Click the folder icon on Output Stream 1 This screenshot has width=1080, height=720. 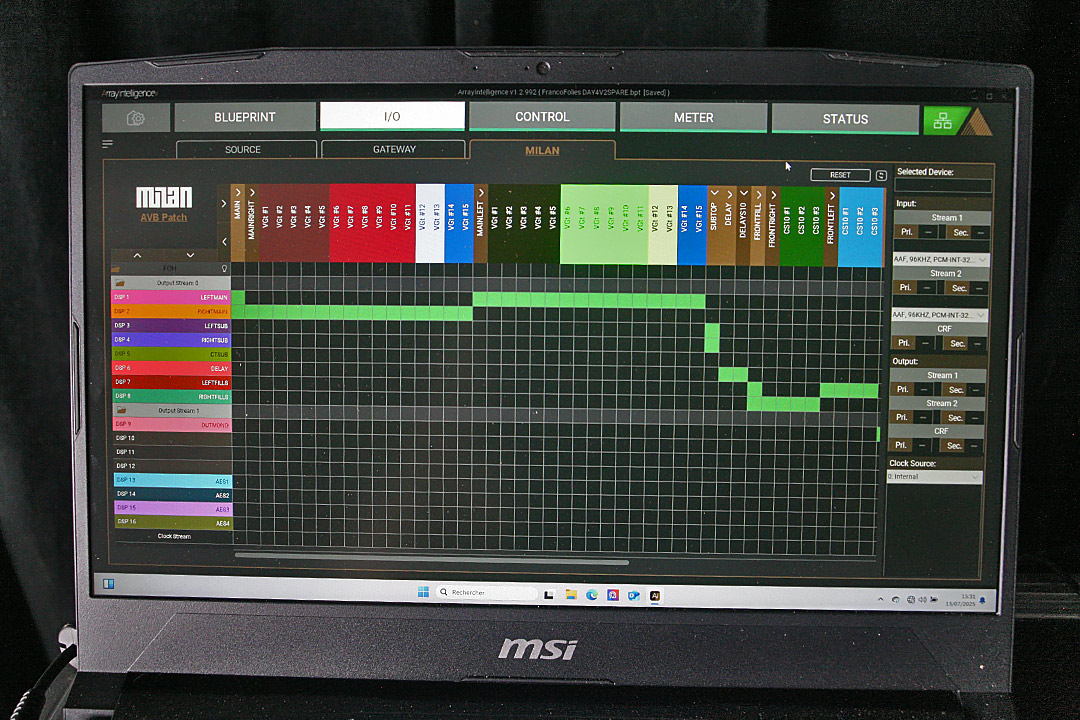coord(121,410)
